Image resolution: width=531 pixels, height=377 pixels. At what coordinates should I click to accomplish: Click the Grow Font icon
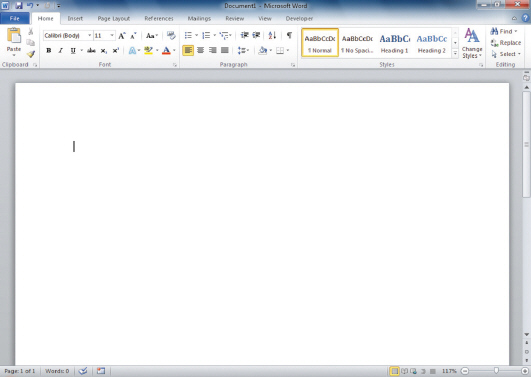(122, 36)
